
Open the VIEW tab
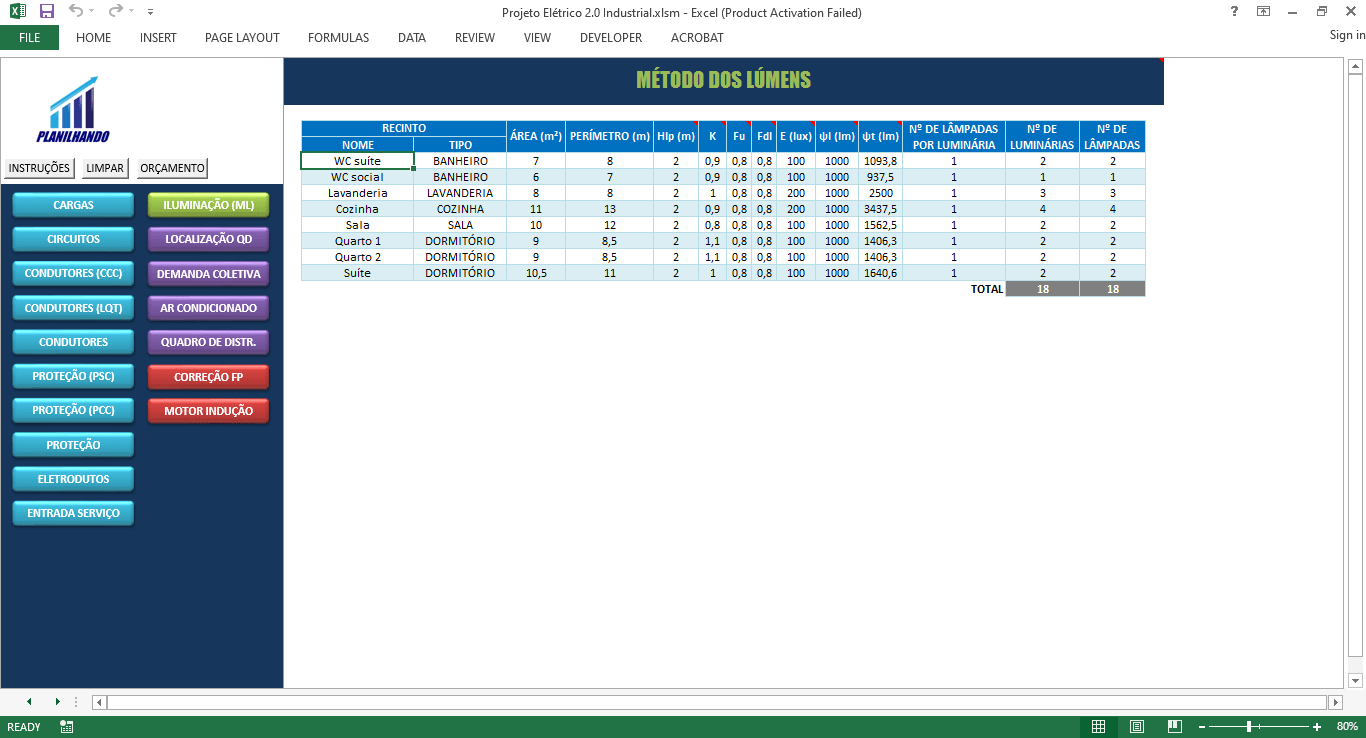point(537,38)
